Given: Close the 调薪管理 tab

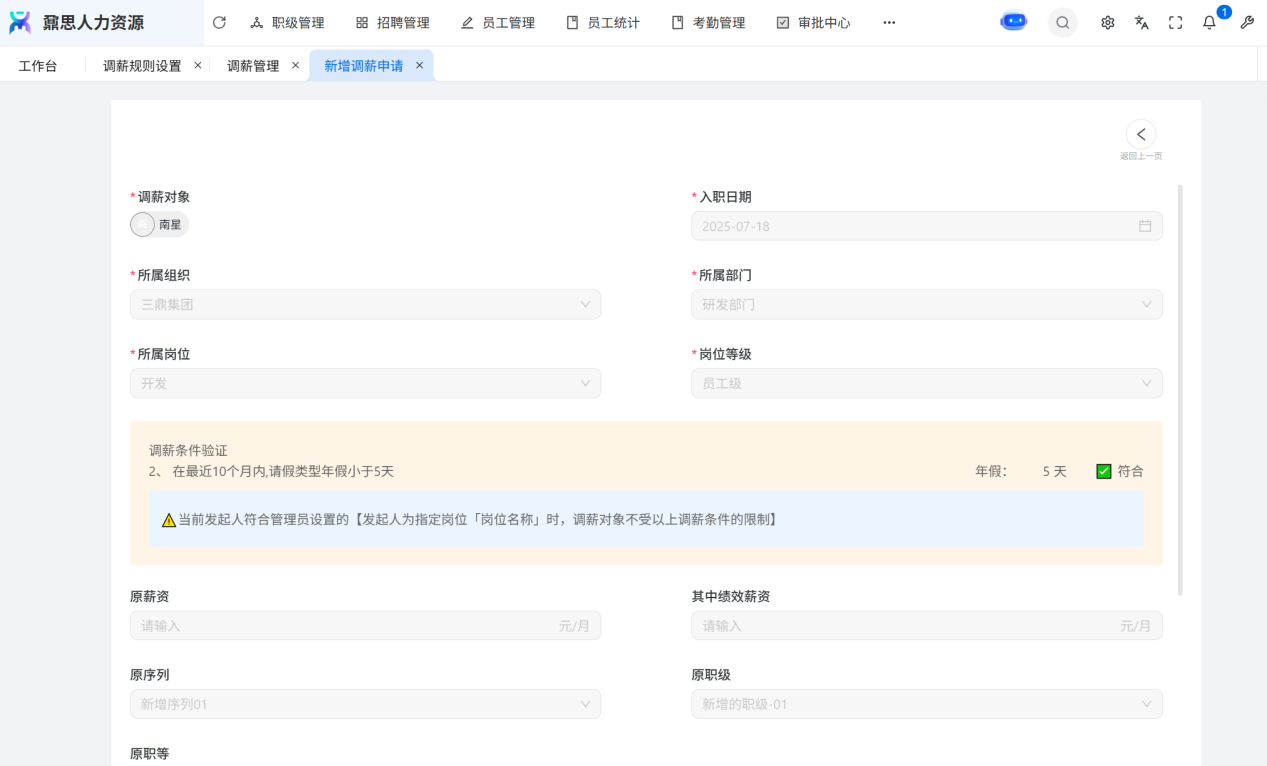Looking at the screenshot, I should click(295, 65).
